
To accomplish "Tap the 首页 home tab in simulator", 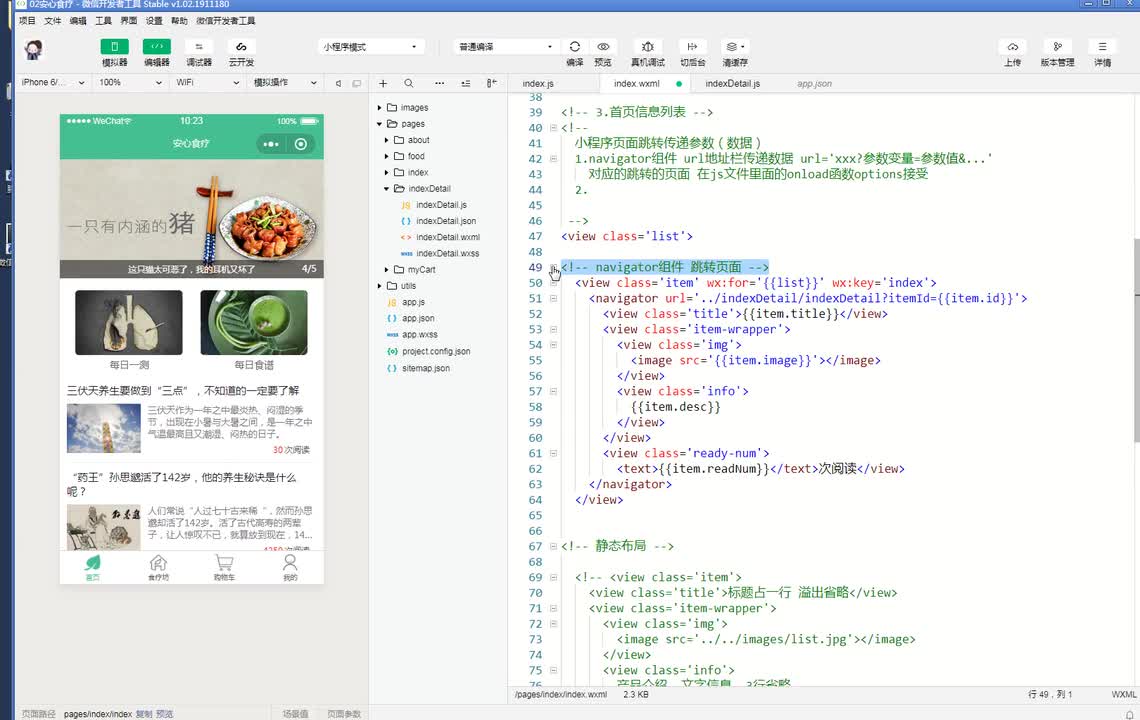I will pyautogui.click(x=92, y=567).
